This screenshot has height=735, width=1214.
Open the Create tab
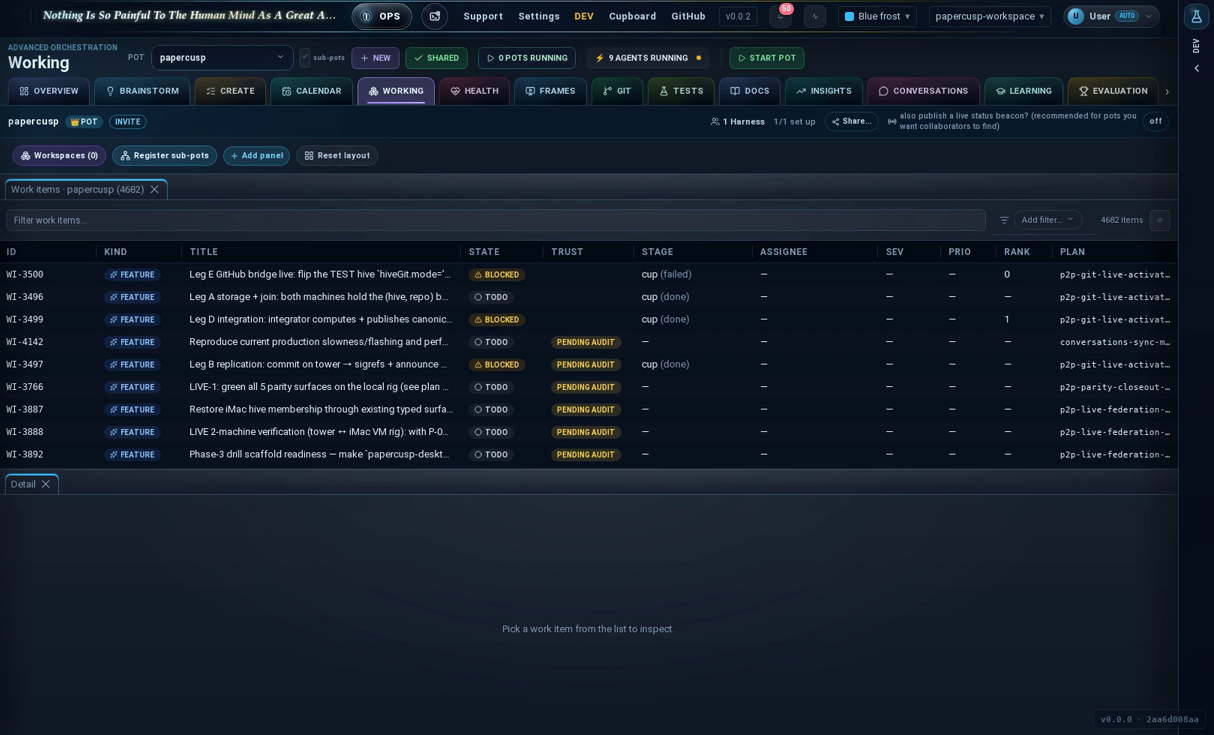coord(230,91)
